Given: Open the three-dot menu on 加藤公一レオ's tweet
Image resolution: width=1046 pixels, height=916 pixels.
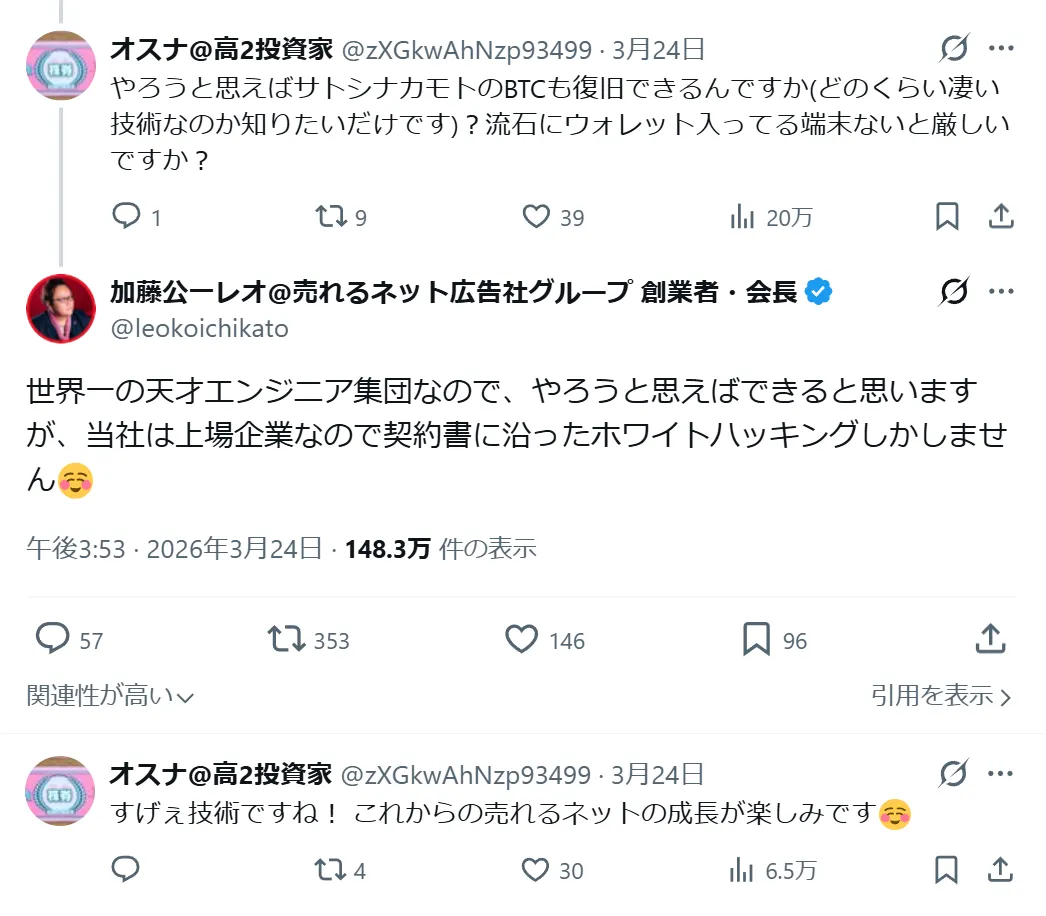Looking at the screenshot, I should 999,289.
